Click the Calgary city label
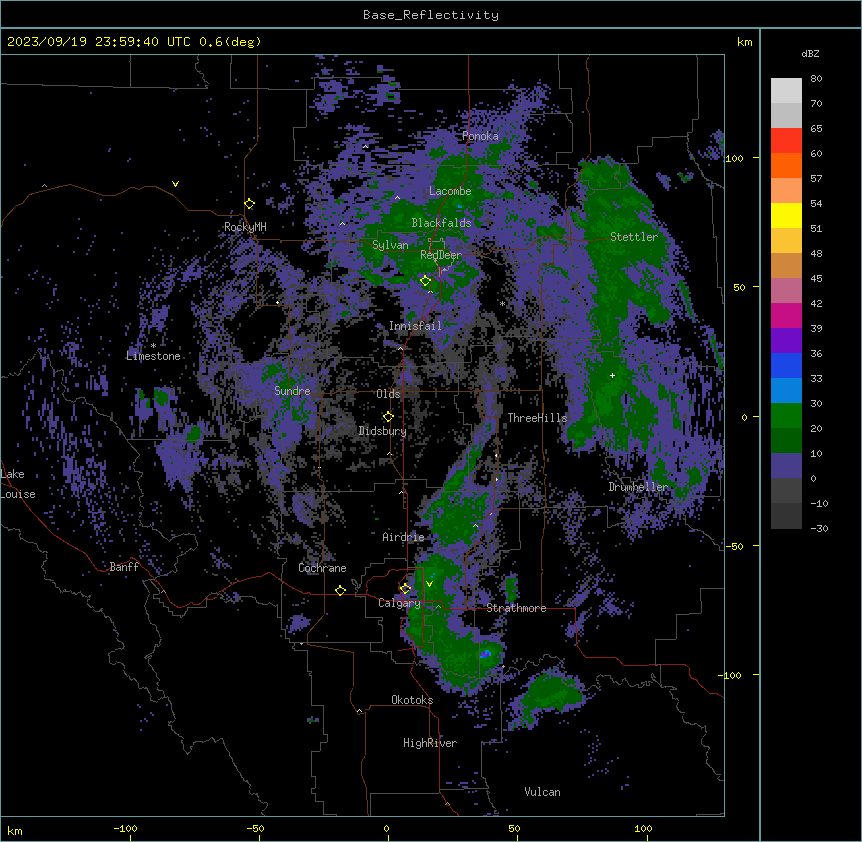Viewport: 862px width, 842px height. [399, 603]
